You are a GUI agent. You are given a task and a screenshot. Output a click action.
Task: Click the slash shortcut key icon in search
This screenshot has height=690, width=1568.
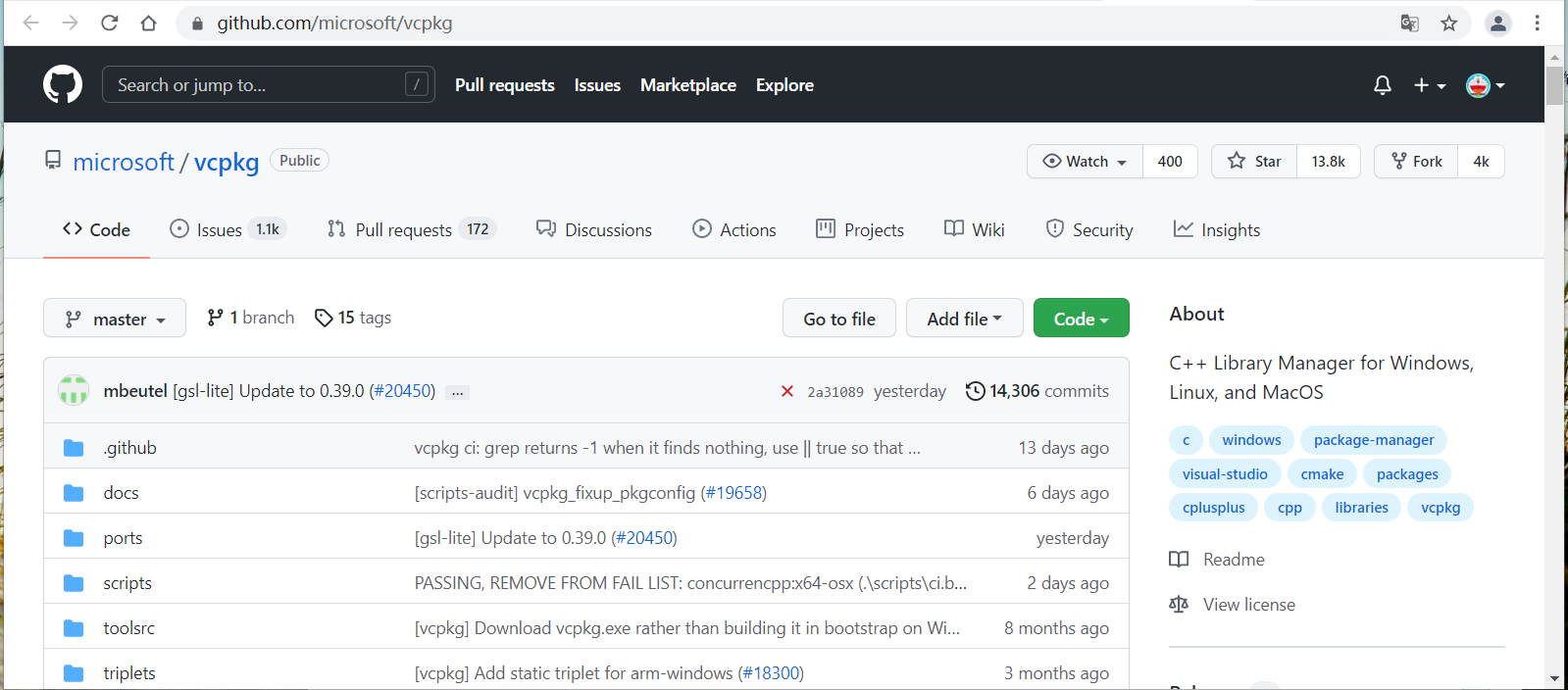(417, 85)
